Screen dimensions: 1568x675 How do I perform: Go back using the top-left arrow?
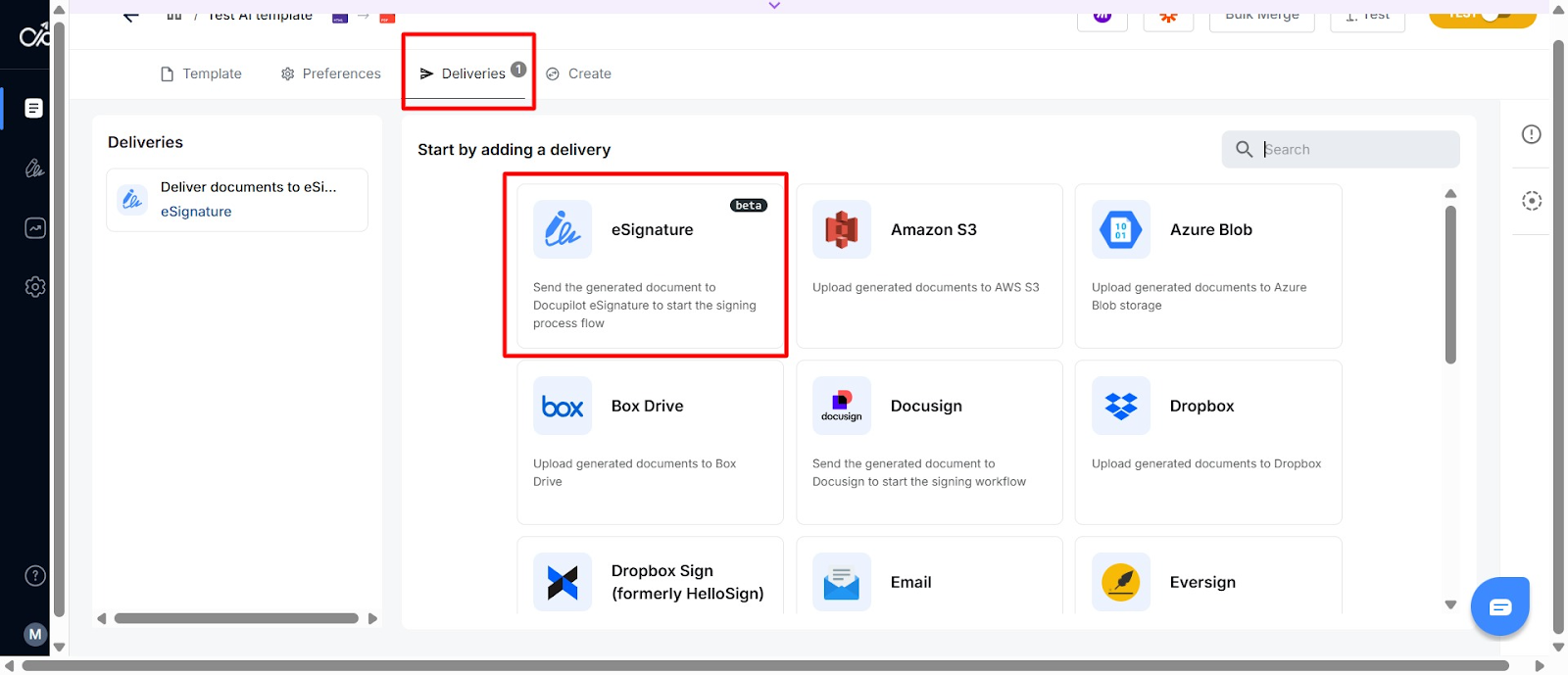130,16
